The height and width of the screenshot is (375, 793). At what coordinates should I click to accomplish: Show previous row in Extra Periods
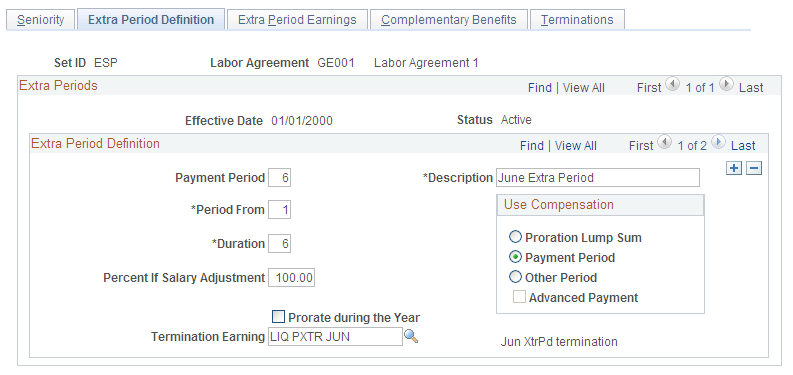[672, 85]
